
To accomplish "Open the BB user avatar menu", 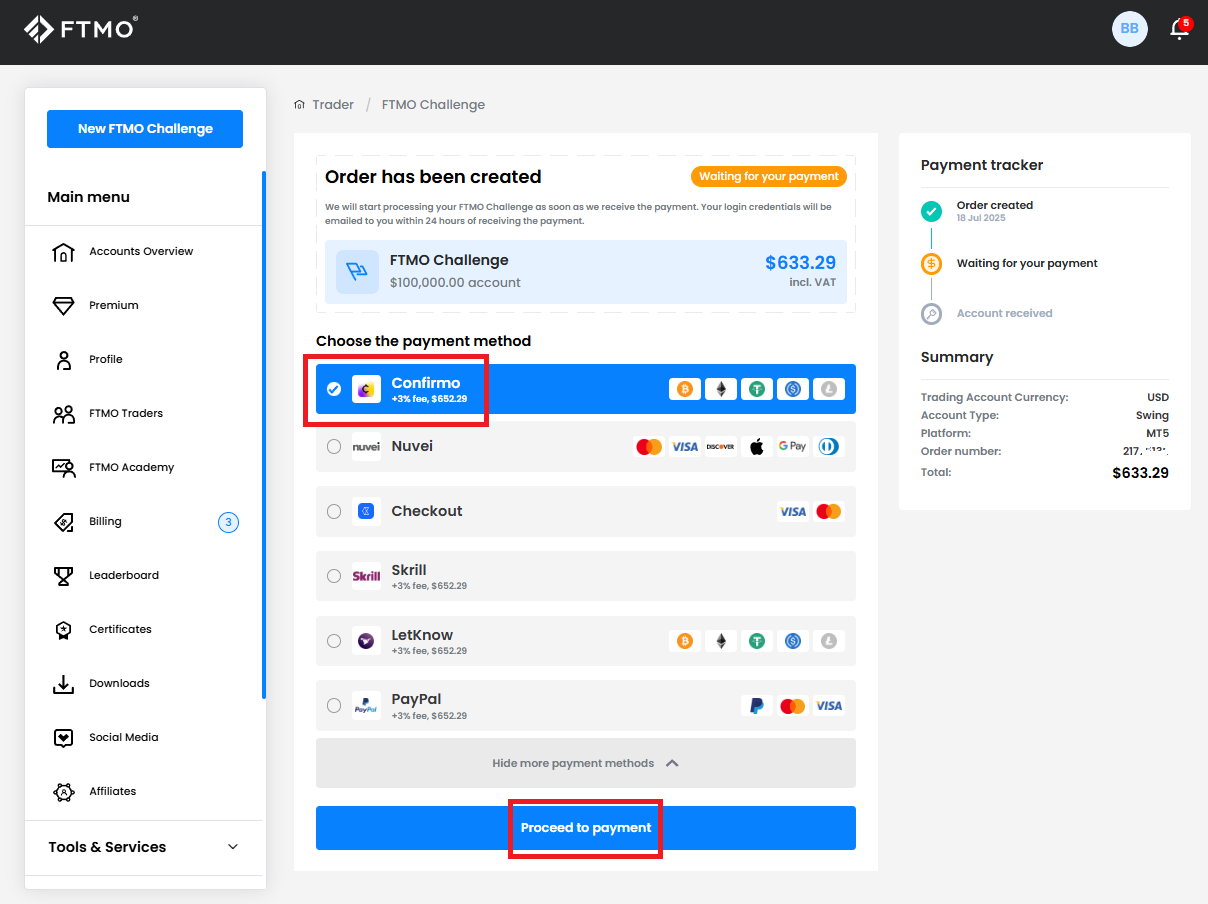I will (1129, 29).
